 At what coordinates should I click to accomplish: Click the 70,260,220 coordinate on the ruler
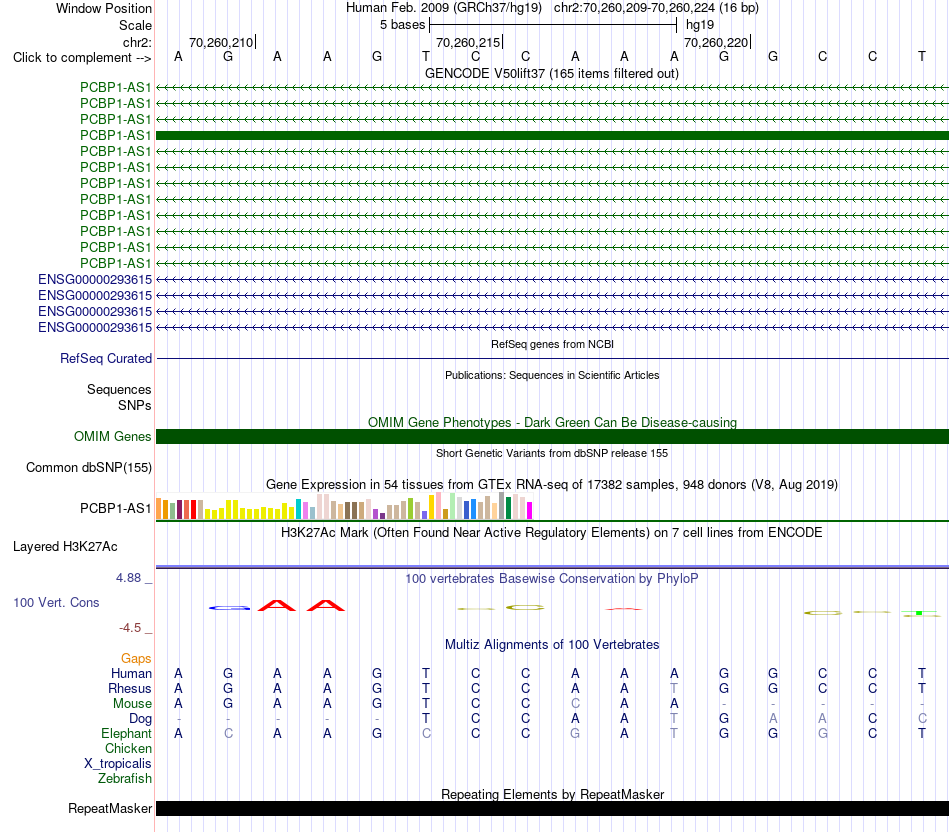(716, 42)
